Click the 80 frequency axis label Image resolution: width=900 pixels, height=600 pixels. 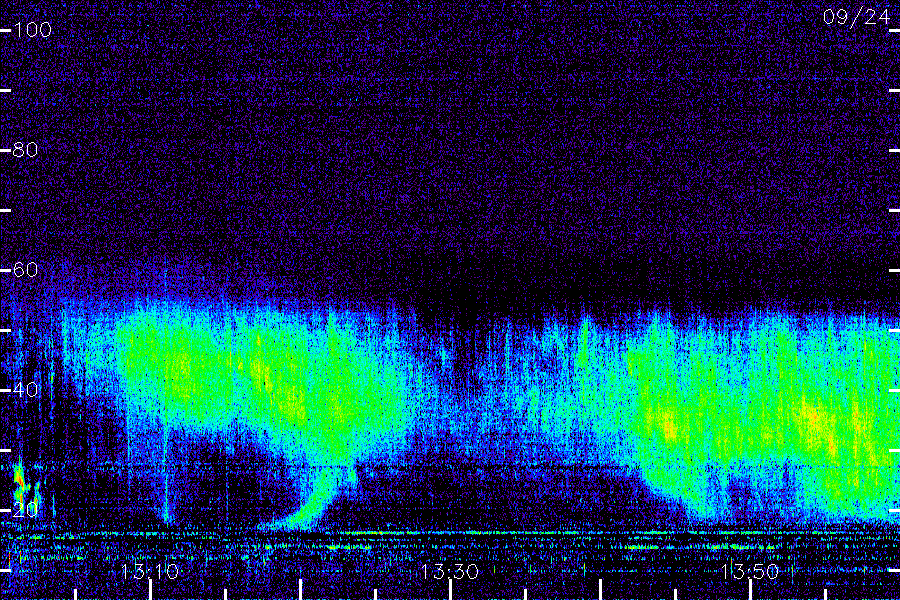(x=25, y=150)
